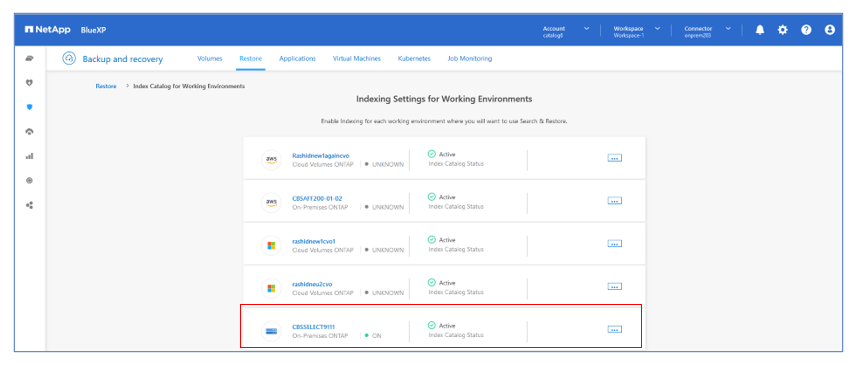The height and width of the screenshot is (366, 862).
Task: Click the AWS icon beside Rashidnew1againcvo
Action: (x=271, y=159)
